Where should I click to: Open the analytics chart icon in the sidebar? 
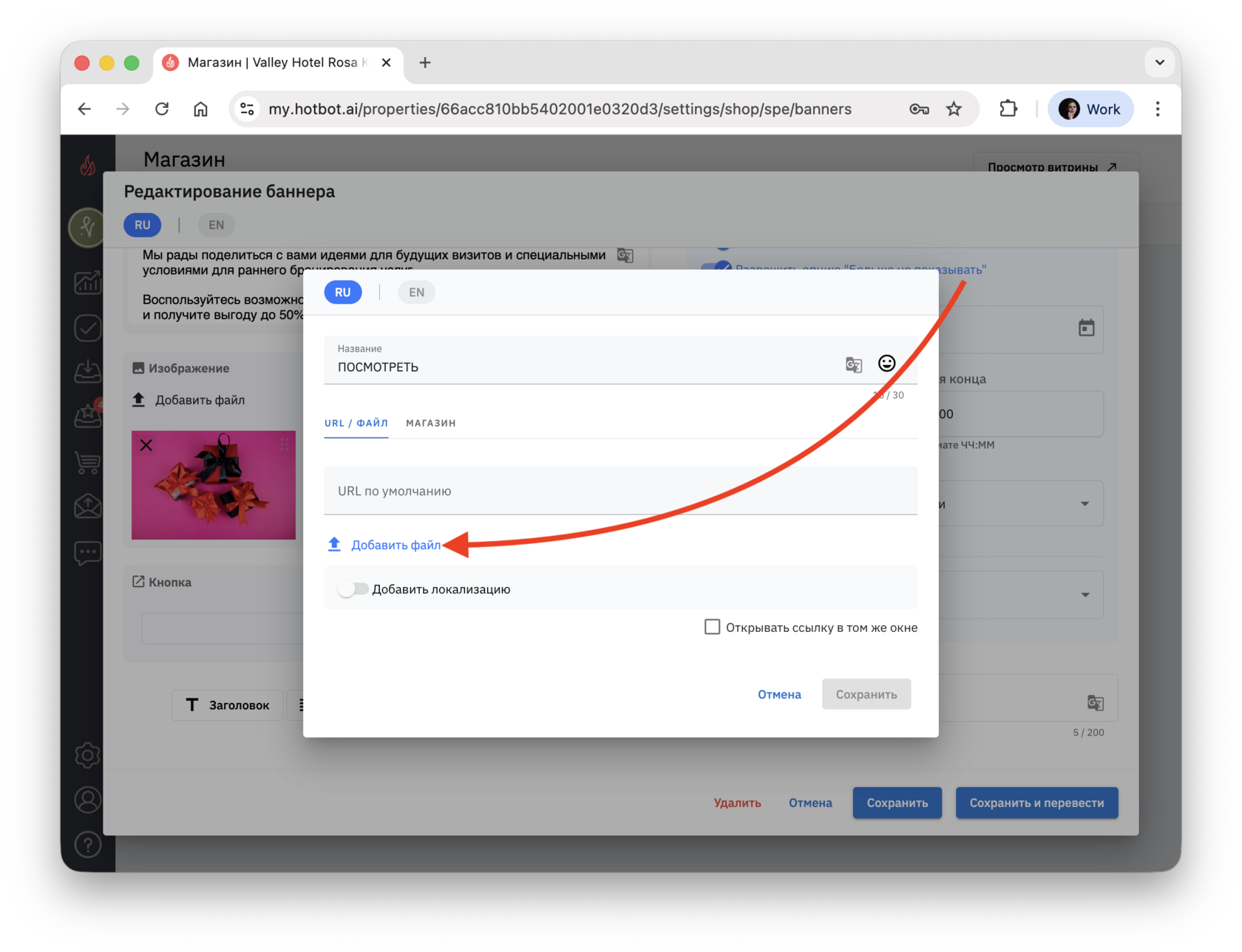(87, 282)
